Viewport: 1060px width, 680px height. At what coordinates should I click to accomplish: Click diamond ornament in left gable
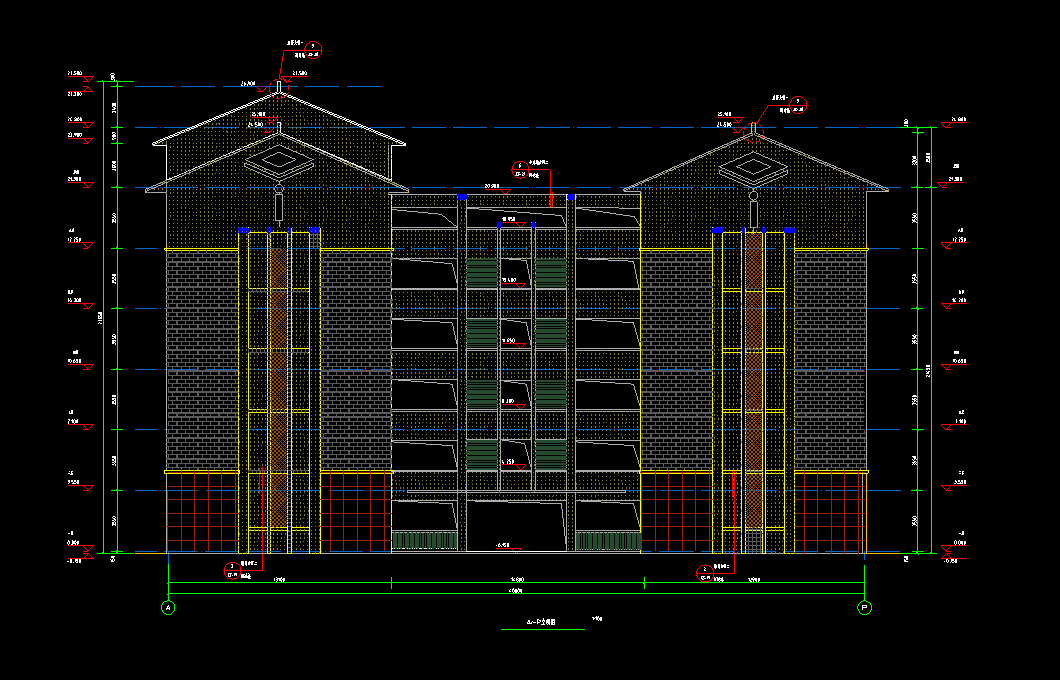278,160
